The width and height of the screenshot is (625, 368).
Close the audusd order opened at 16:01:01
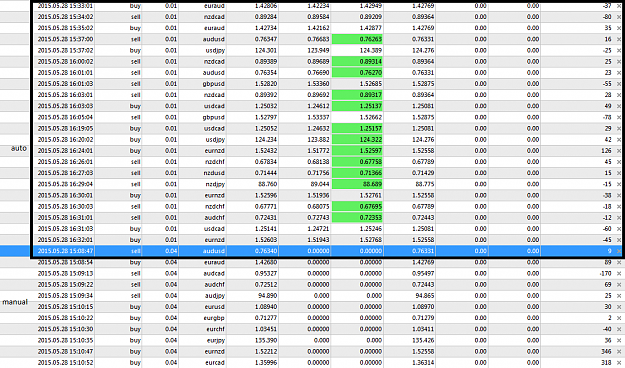619,73
